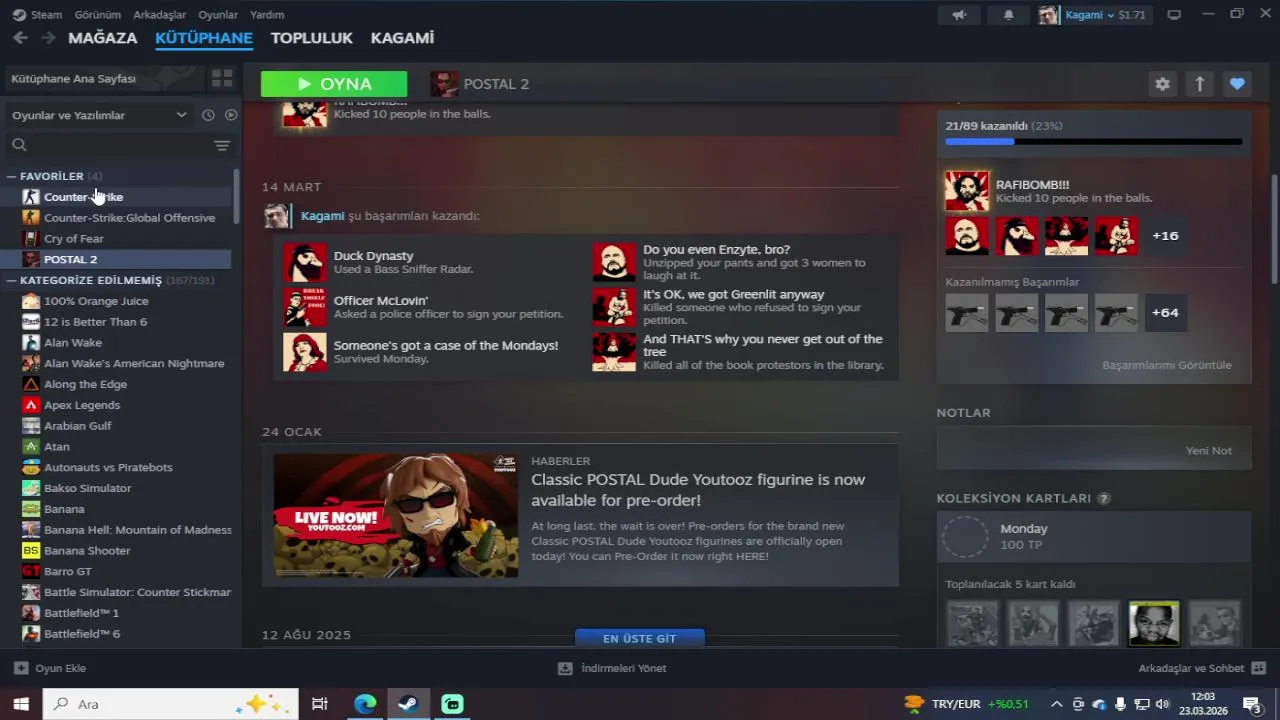Click the +64 locked achievements badge

(1165, 313)
